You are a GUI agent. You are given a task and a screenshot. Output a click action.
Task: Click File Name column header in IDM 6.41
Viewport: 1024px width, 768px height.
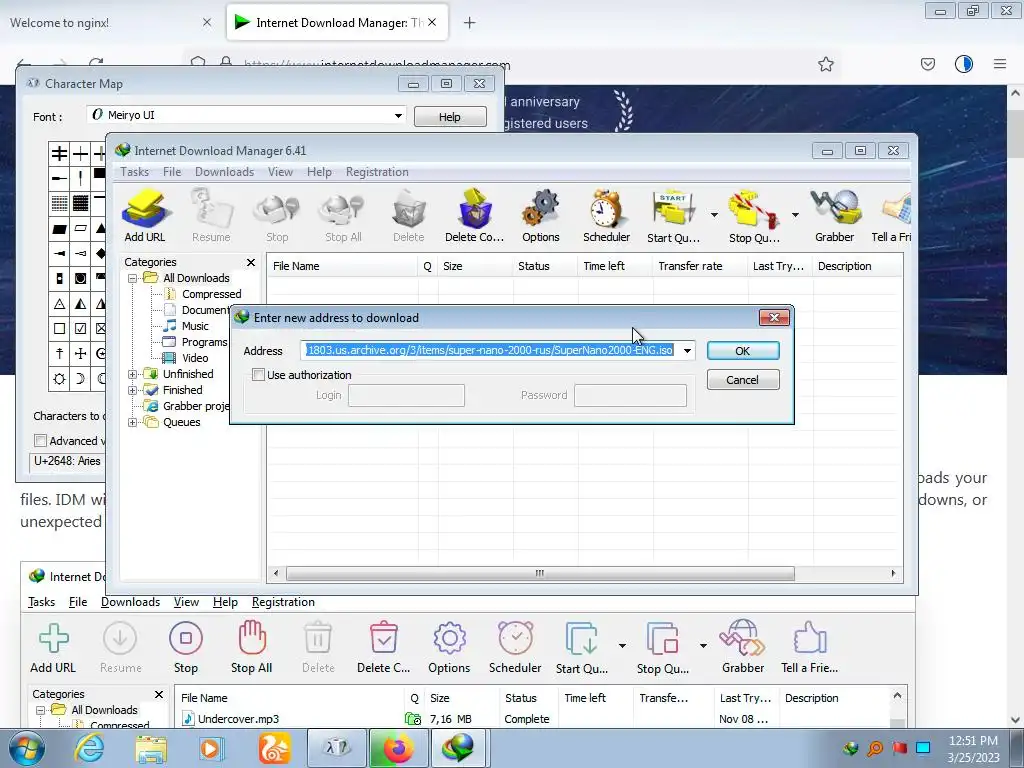click(343, 266)
